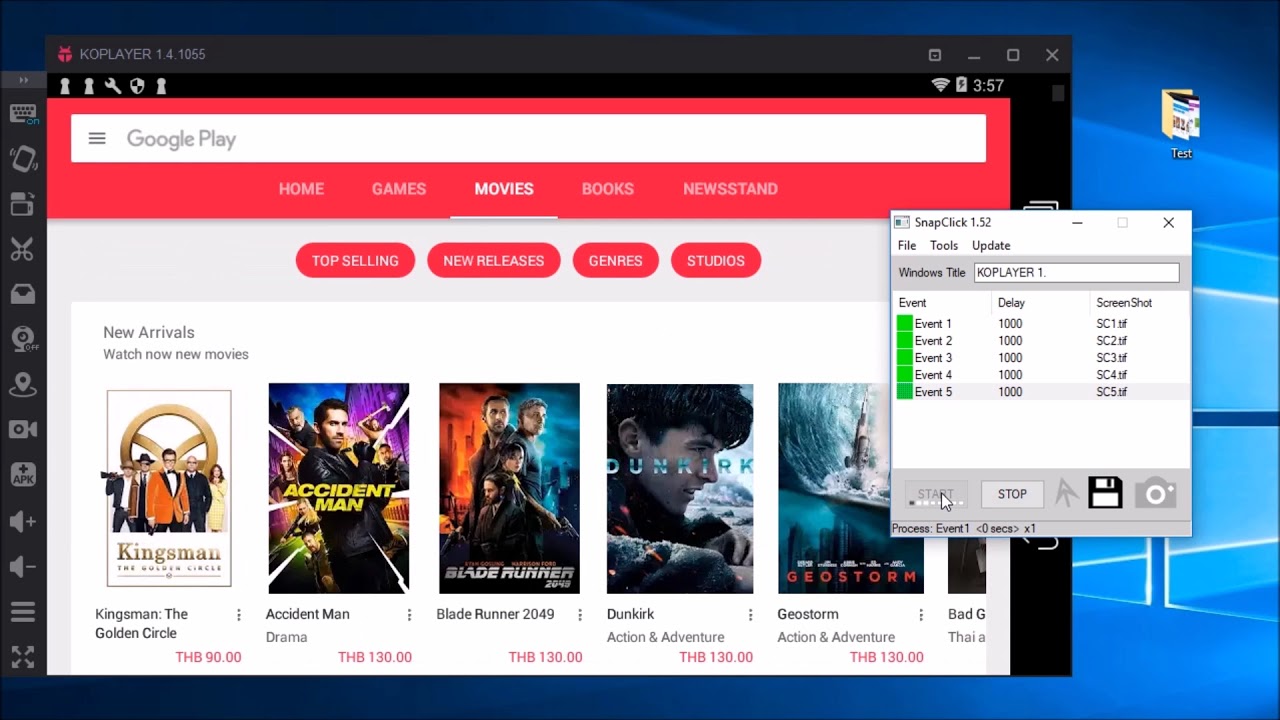
Task: Click the GENRES button
Action: pyautogui.click(x=616, y=261)
